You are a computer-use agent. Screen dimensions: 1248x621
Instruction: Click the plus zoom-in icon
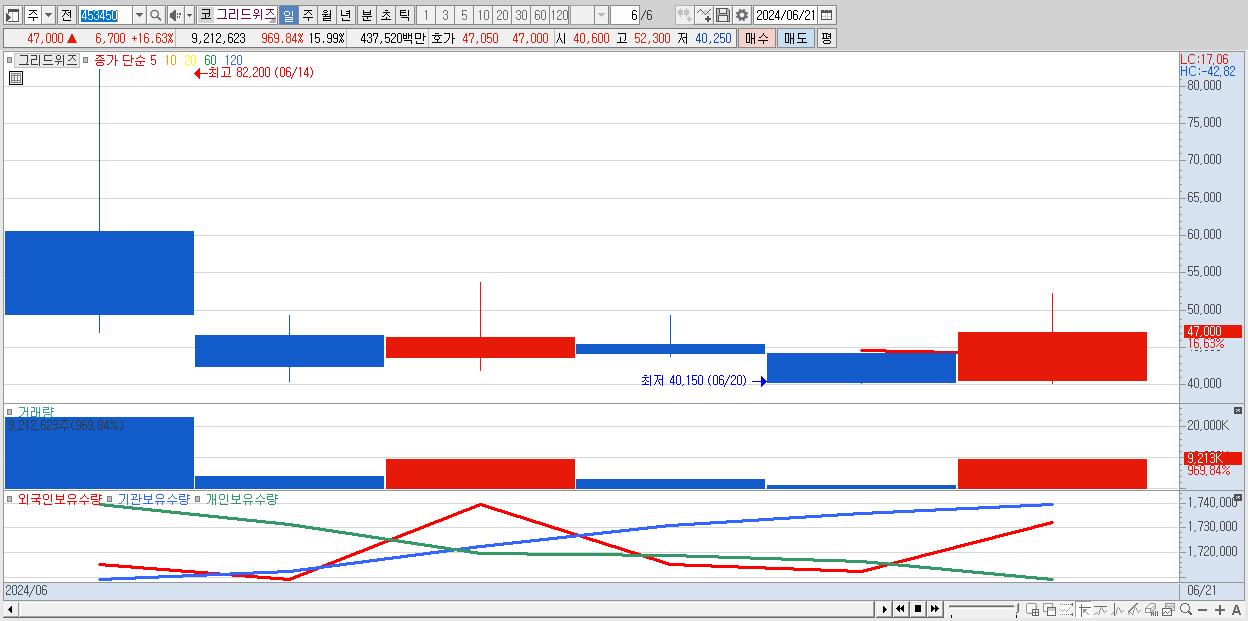pyautogui.click(x=1219, y=609)
